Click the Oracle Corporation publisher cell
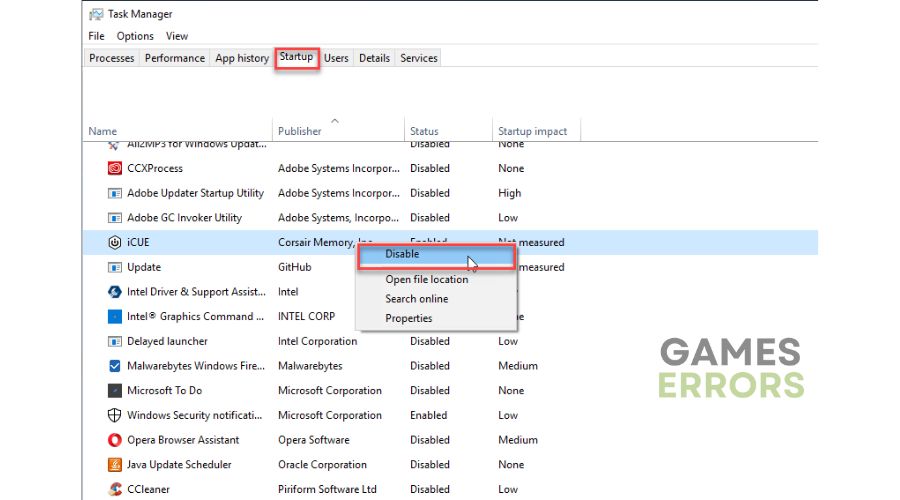The image size is (900, 500). click(322, 464)
